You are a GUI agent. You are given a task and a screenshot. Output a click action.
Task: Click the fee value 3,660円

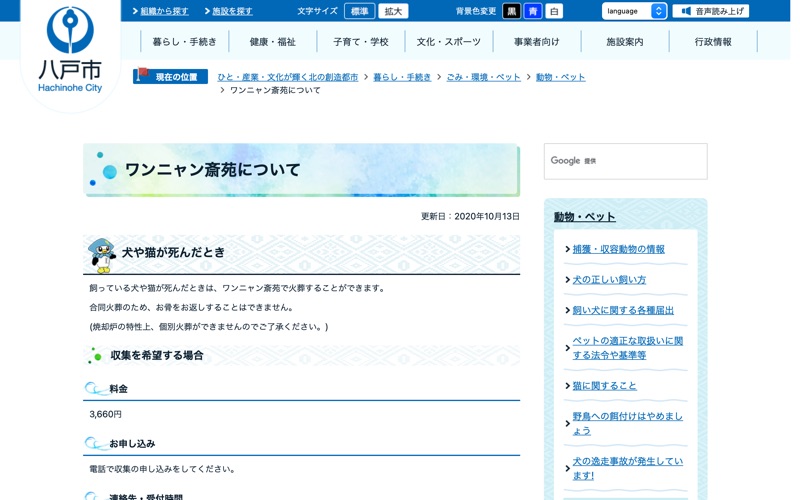click(106, 414)
